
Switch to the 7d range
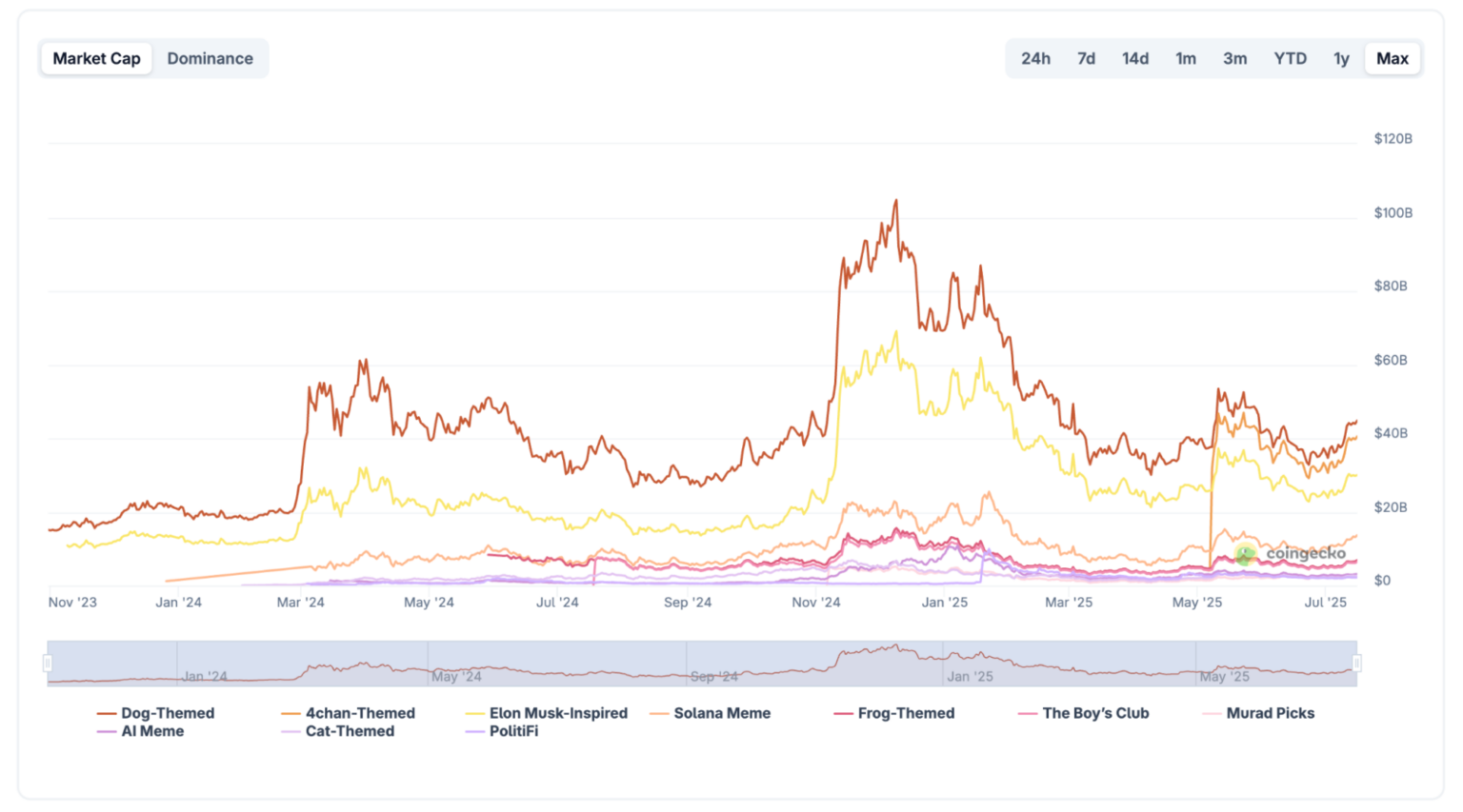click(x=1086, y=58)
